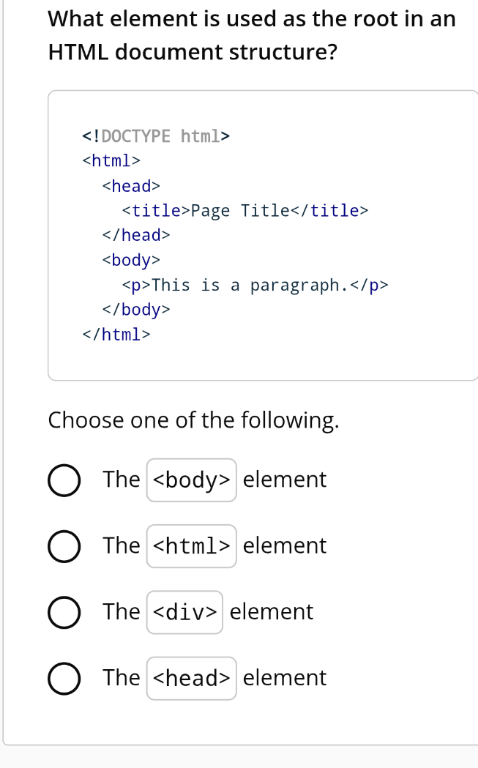Viewport: 478px width, 768px height.
Task: Click the opening <head> tag in code block
Action: pyautogui.click(x=131, y=186)
